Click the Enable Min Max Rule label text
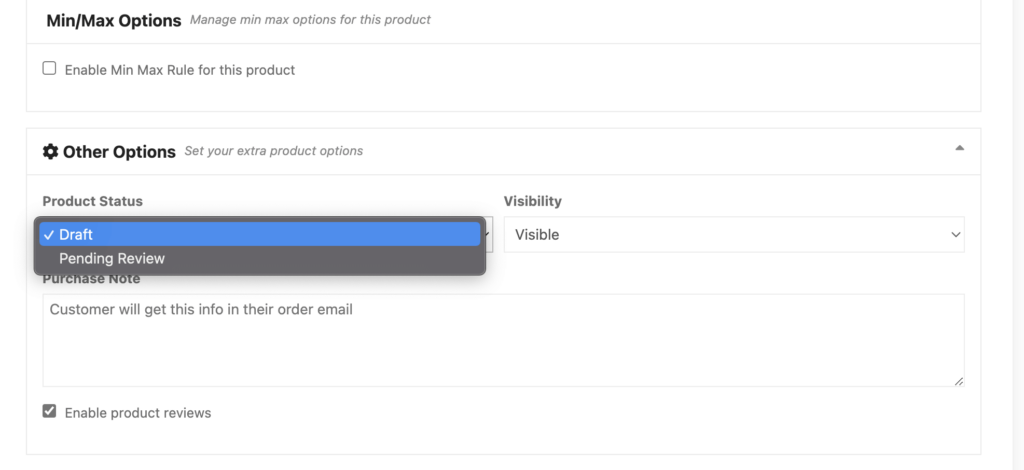 coord(180,70)
